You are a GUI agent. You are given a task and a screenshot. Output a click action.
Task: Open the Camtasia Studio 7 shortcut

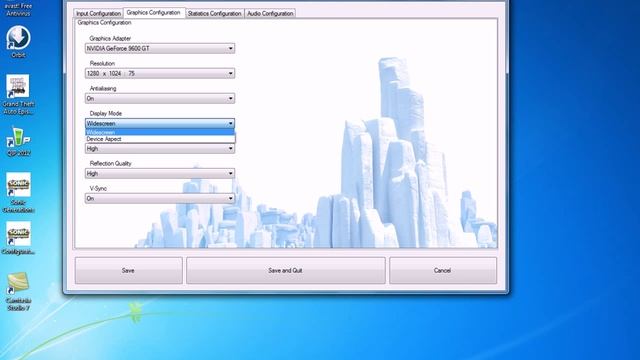tap(18, 291)
